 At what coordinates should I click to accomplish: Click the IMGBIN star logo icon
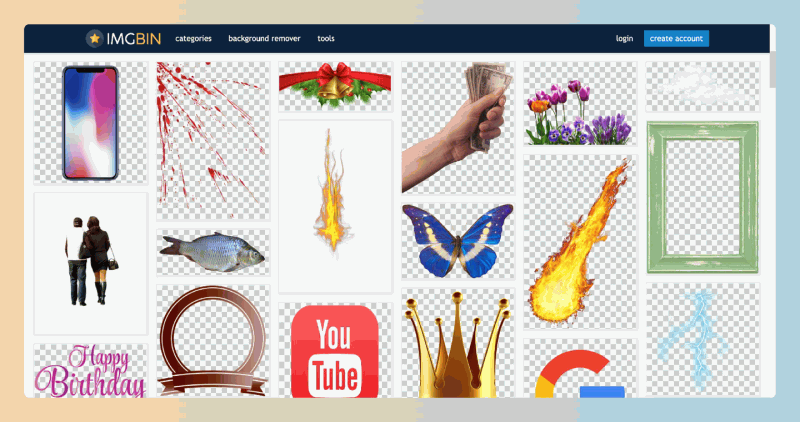(x=94, y=38)
